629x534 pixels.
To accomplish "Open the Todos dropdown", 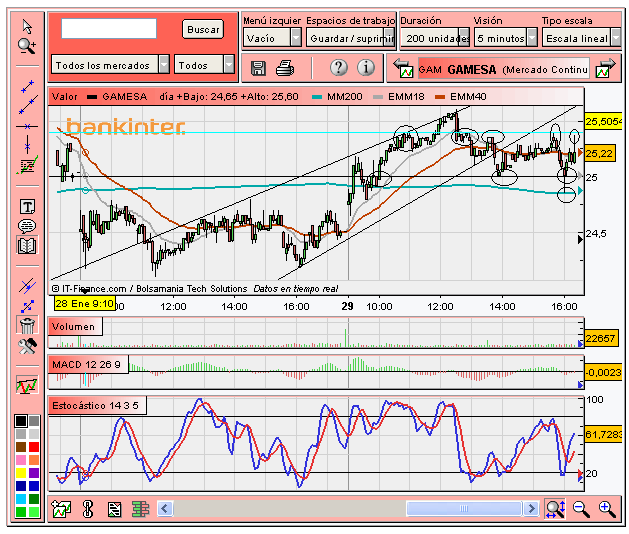I will pyautogui.click(x=204, y=64).
